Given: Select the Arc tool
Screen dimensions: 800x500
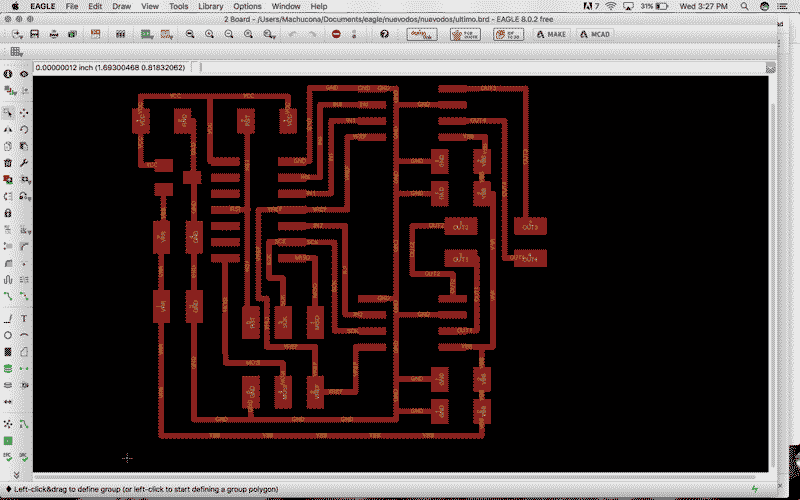Looking at the screenshot, I should [x=24, y=335].
